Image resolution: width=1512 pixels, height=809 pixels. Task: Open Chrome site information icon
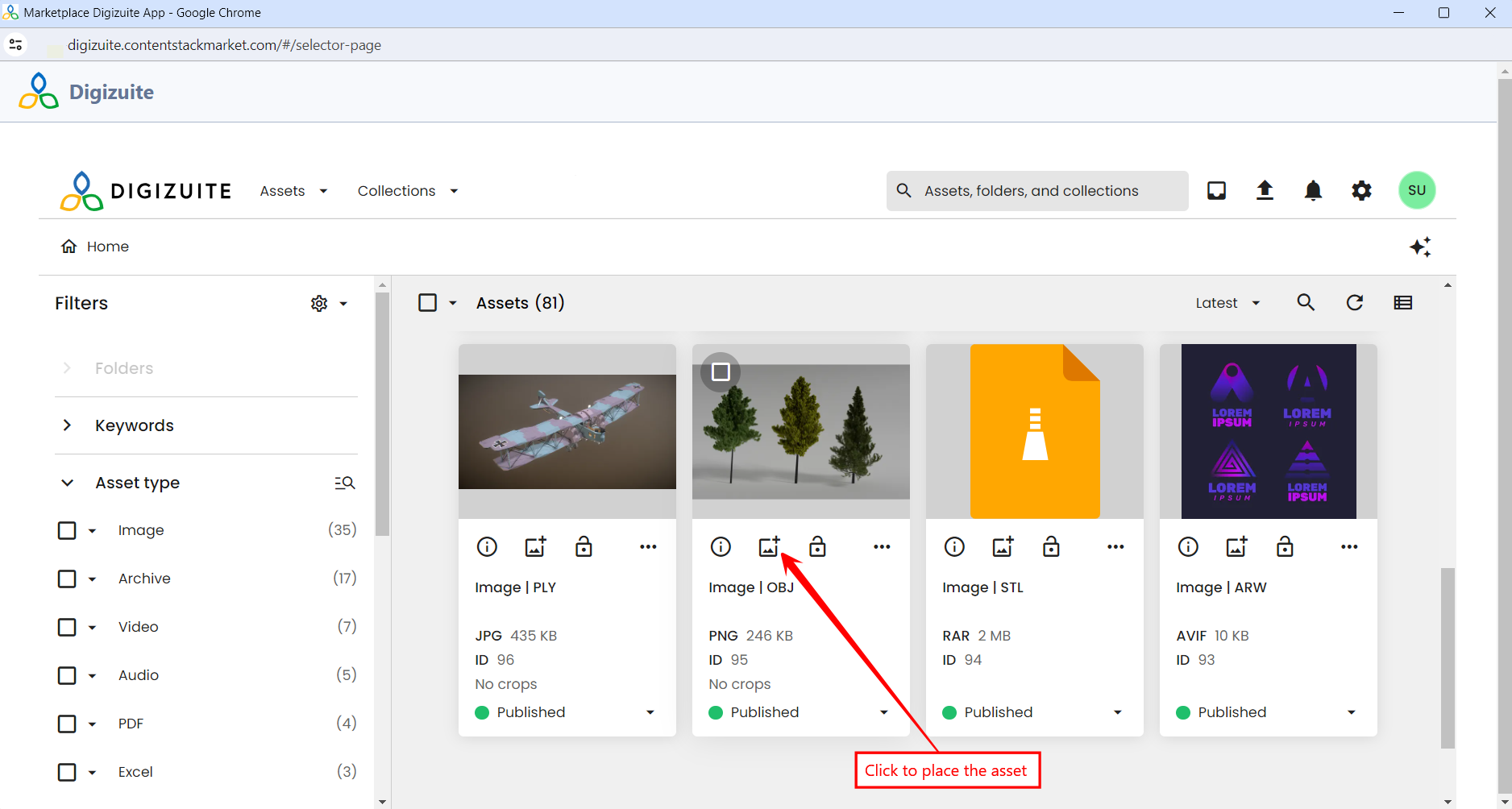15,45
